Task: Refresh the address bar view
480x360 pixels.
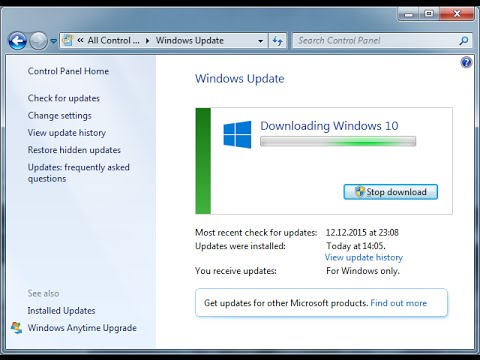Action: [277, 41]
